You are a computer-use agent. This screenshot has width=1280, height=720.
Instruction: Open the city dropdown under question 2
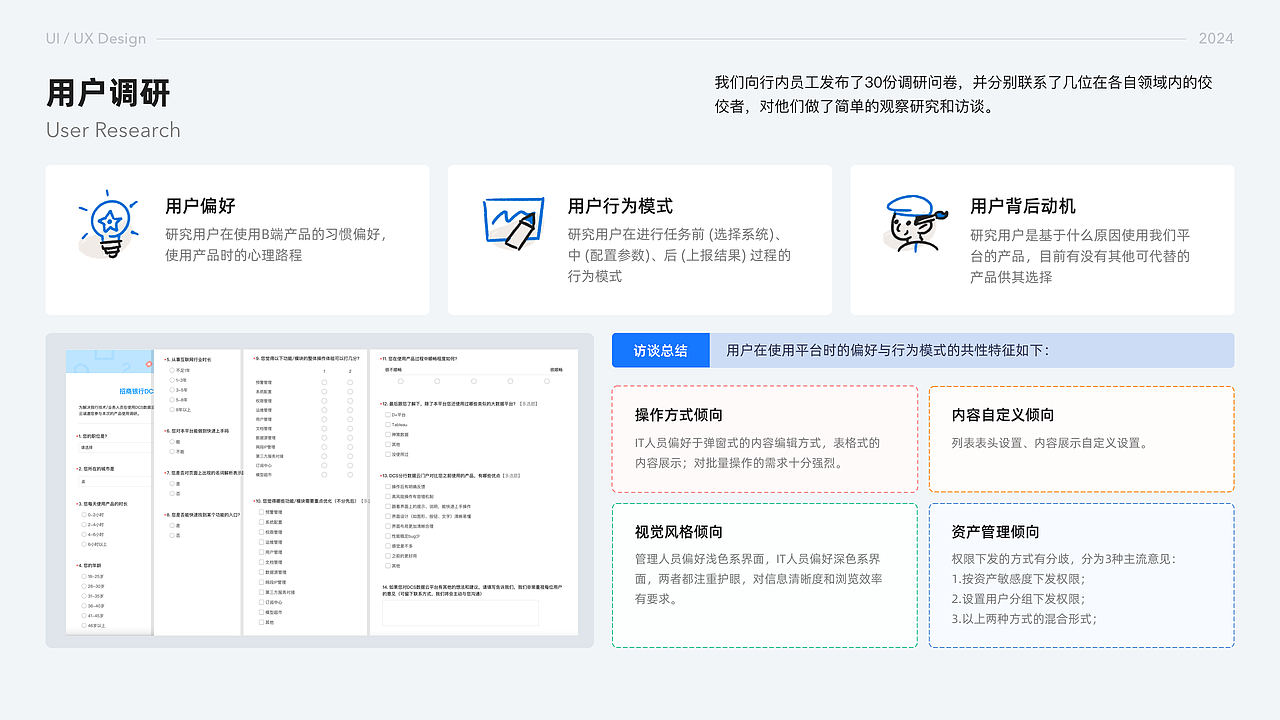point(115,481)
